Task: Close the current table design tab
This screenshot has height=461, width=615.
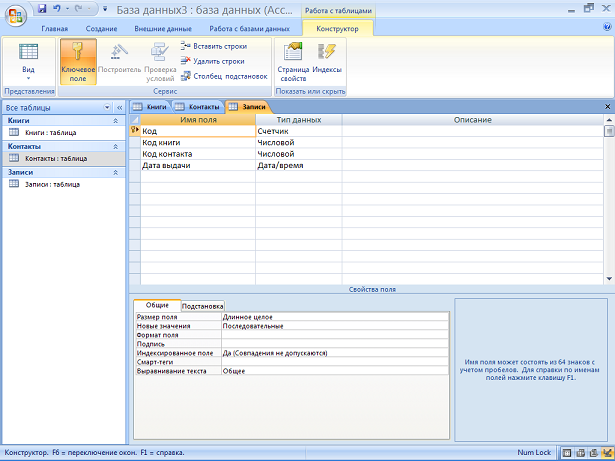Action: 608,107
